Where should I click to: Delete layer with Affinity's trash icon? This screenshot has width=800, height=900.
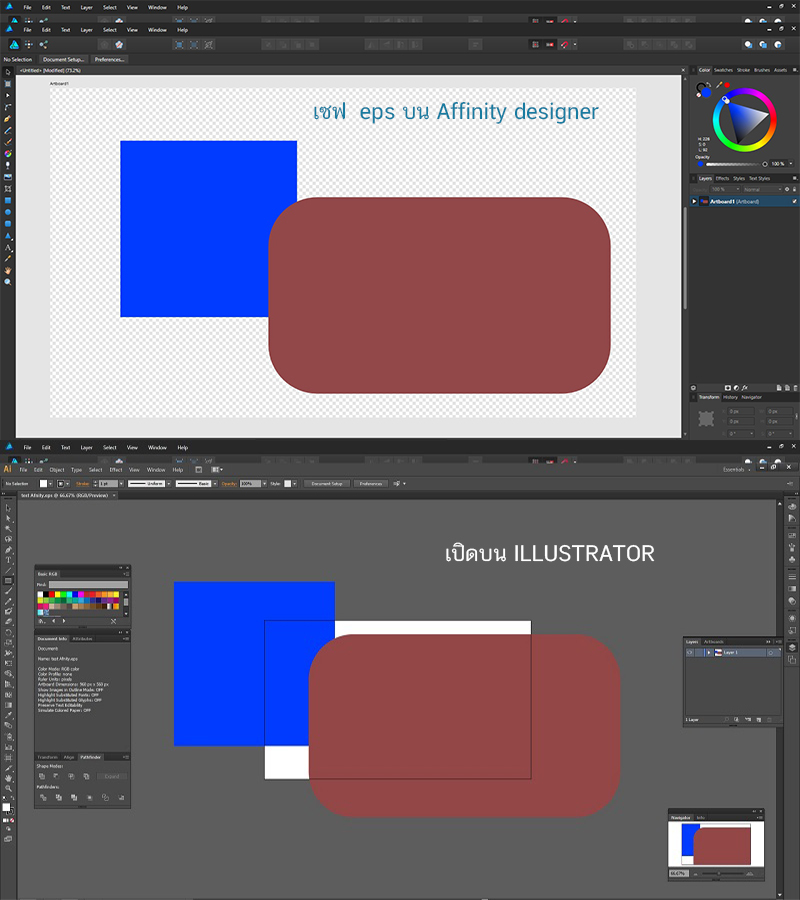tap(795, 388)
